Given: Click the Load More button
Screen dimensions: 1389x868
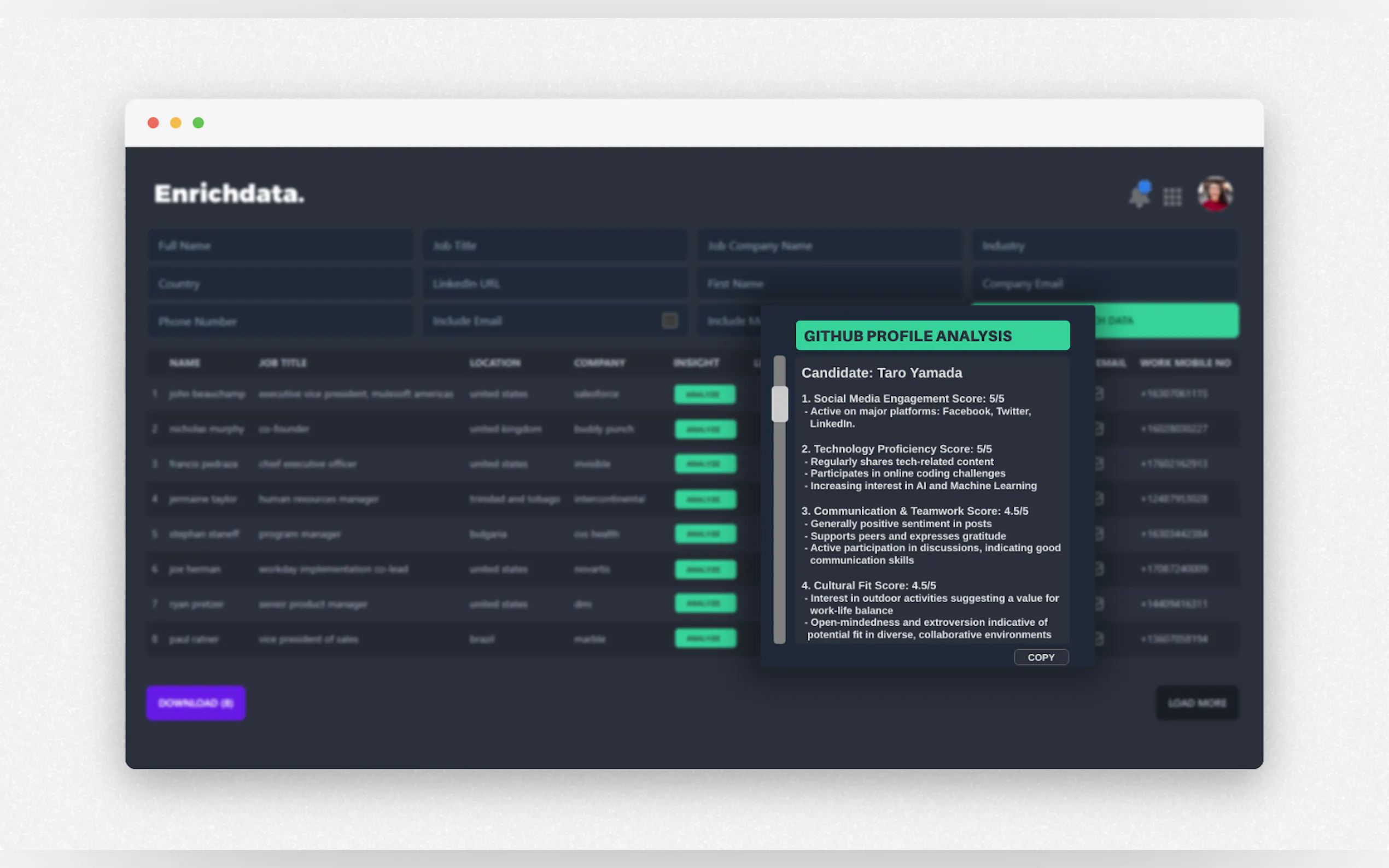Looking at the screenshot, I should coord(1197,703).
